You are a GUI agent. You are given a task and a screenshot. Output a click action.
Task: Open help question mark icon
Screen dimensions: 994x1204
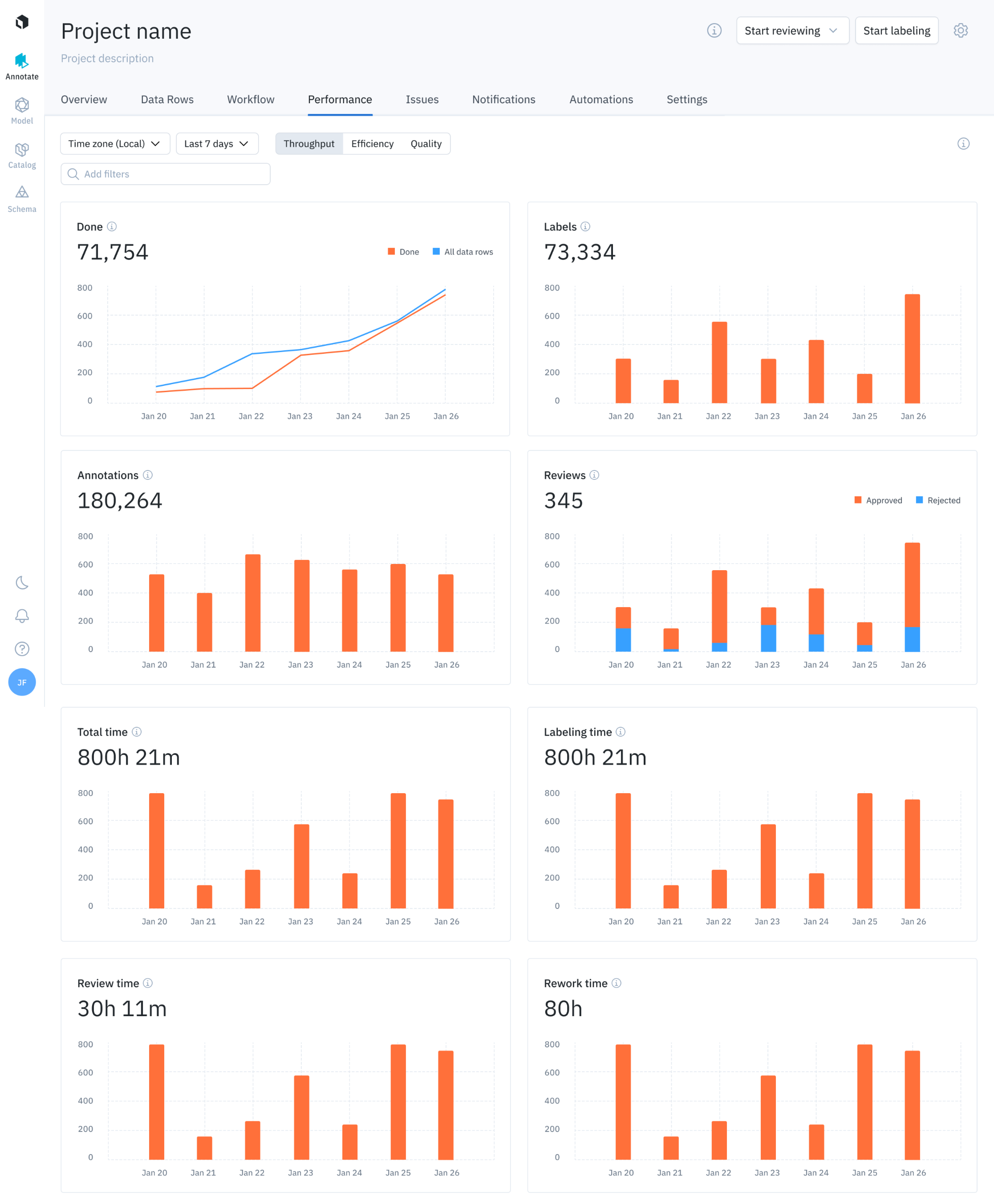coord(22,649)
